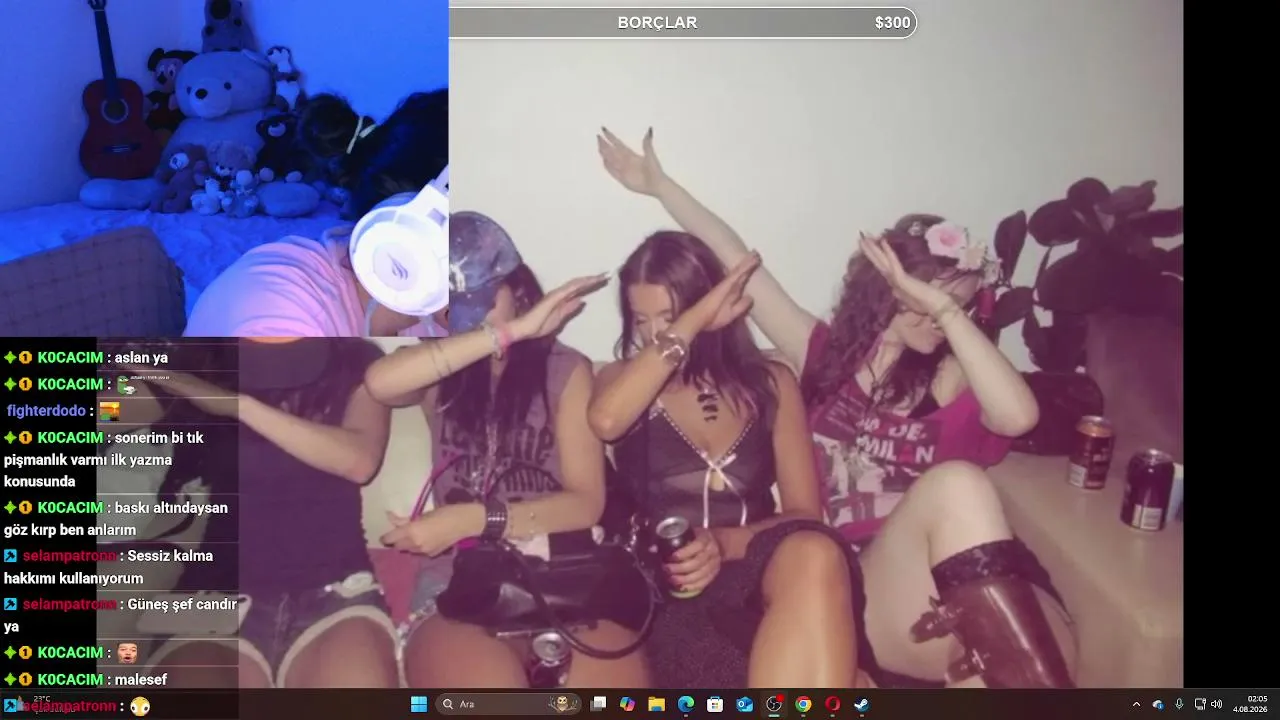Click the sunset emote from fighterdodo
The image size is (1280, 720).
(109, 411)
